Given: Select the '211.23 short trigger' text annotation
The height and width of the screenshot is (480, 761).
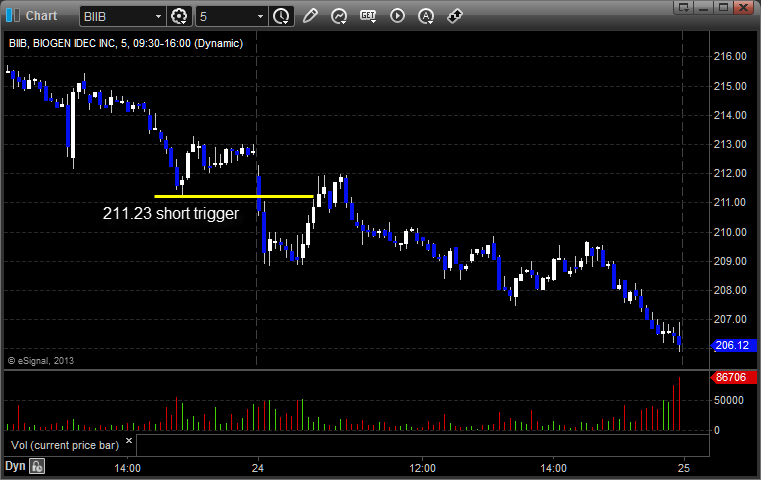Looking at the screenshot, I should tap(171, 214).
